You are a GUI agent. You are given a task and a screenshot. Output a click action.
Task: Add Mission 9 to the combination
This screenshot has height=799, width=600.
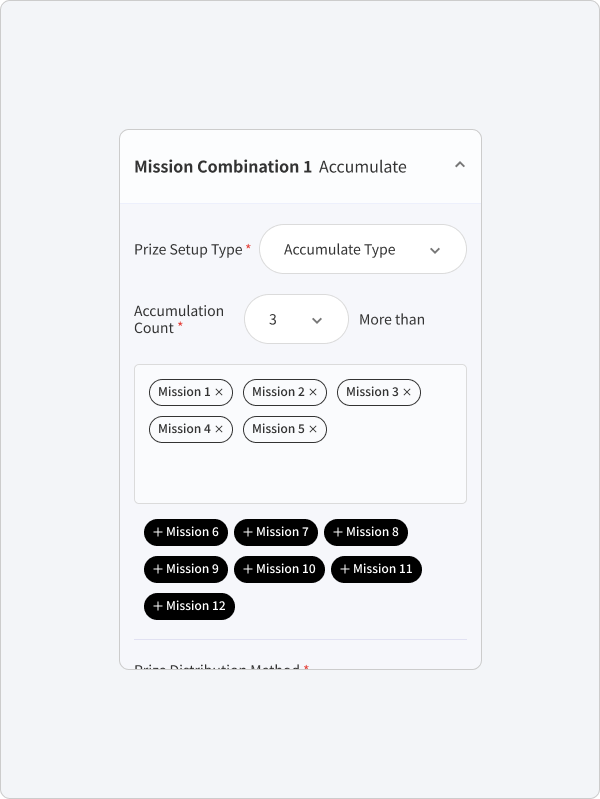click(x=186, y=569)
